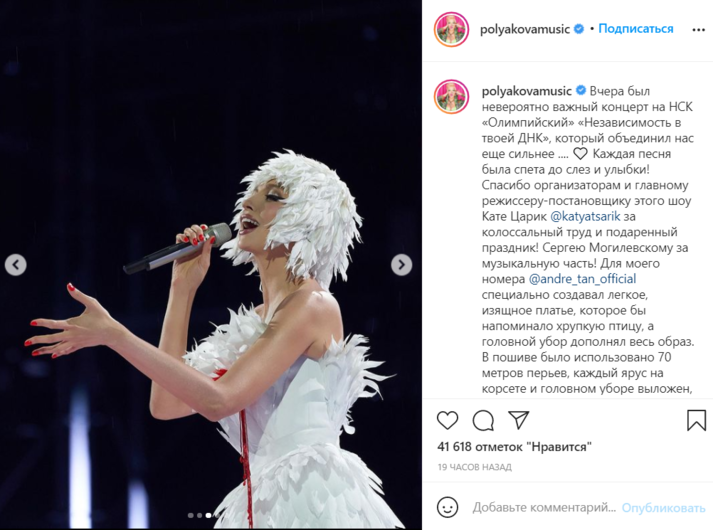
Task: View the 41 618 likes list
Action: coord(514,447)
